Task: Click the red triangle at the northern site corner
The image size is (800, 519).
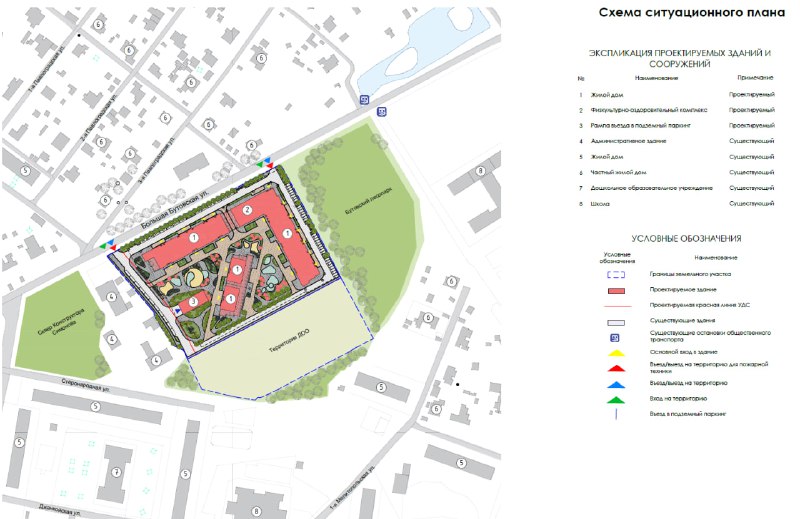Action: tap(269, 164)
